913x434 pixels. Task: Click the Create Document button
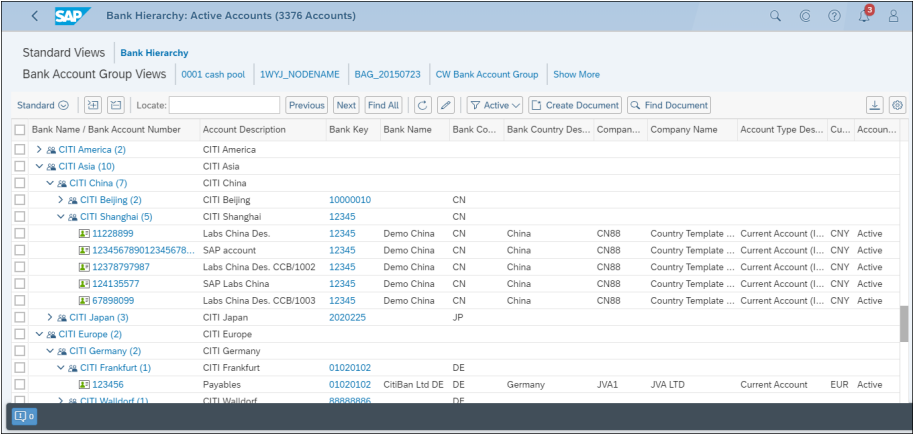click(575, 105)
